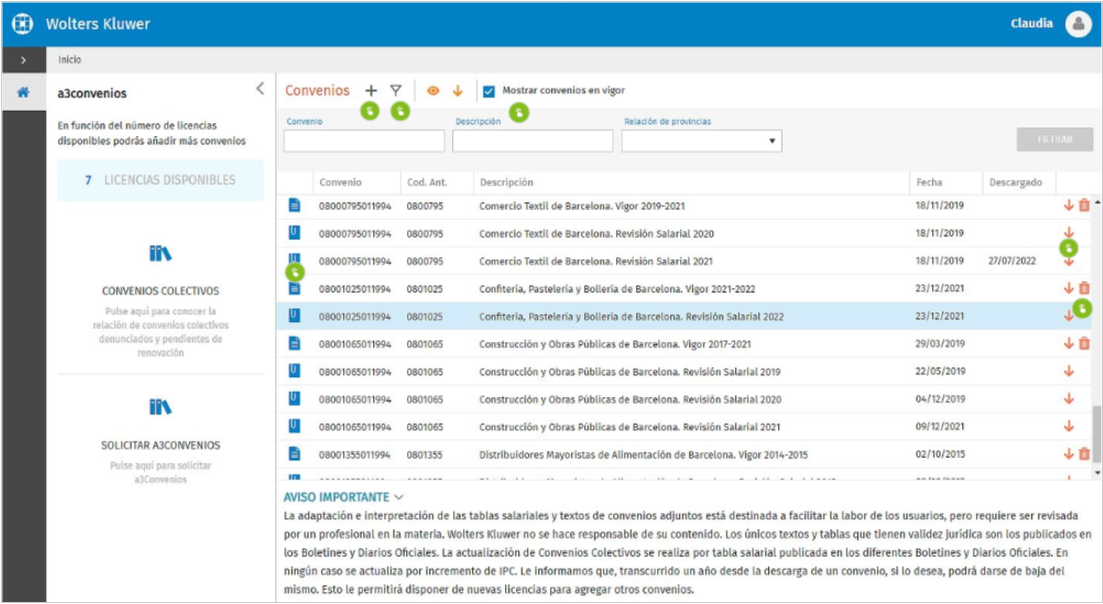This screenshot has height=604, width=1103.
Task: Click the 27/07/2022 Descargado date cell
Action: tap(1012, 261)
